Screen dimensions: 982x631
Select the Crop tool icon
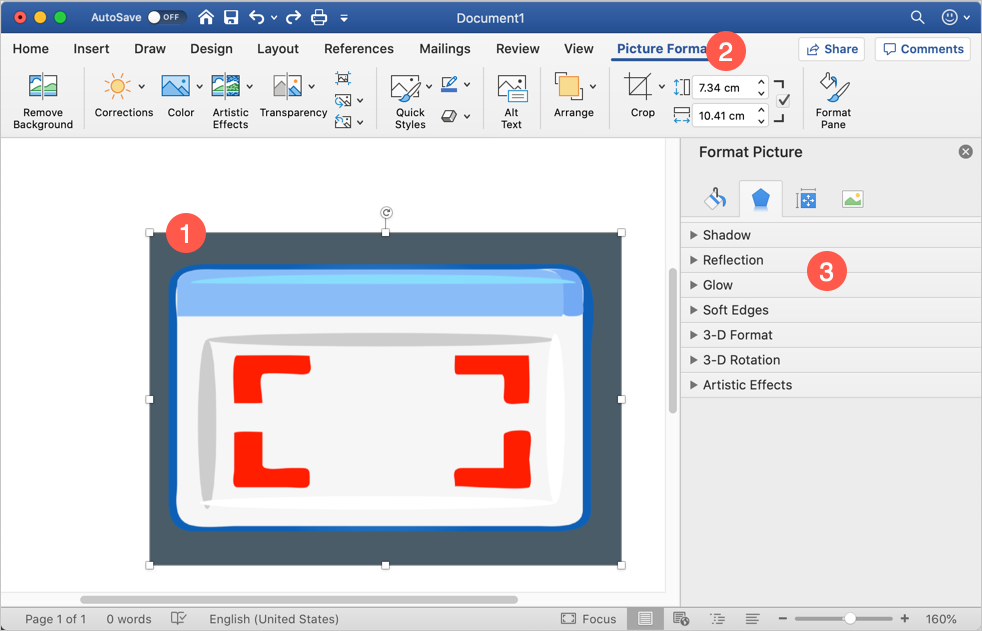pyautogui.click(x=637, y=86)
